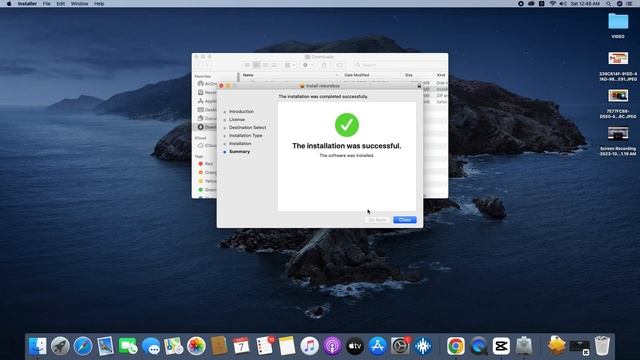640x360 pixels.
Task: Select the Green tag in Finder sidebar
Action: 207,190
